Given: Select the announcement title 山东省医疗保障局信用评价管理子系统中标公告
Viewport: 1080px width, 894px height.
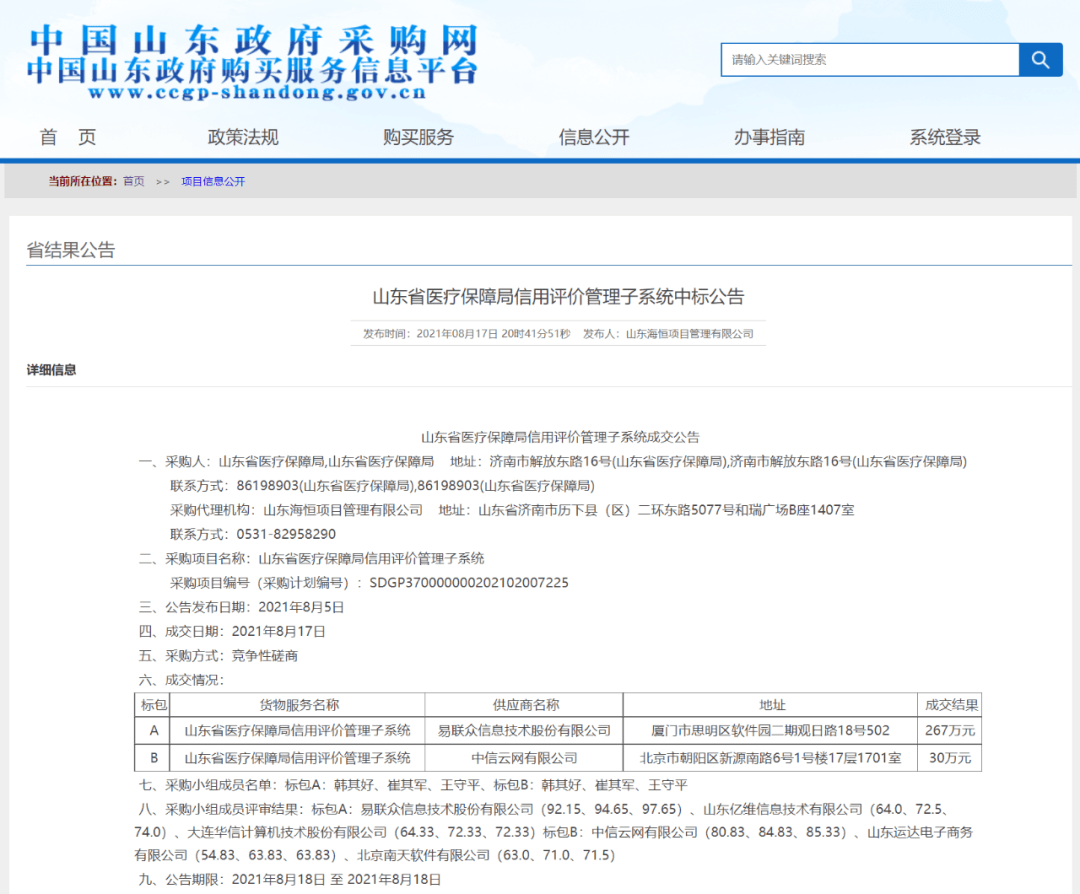Looking at the screenshot, I should [x=559, y=297].
